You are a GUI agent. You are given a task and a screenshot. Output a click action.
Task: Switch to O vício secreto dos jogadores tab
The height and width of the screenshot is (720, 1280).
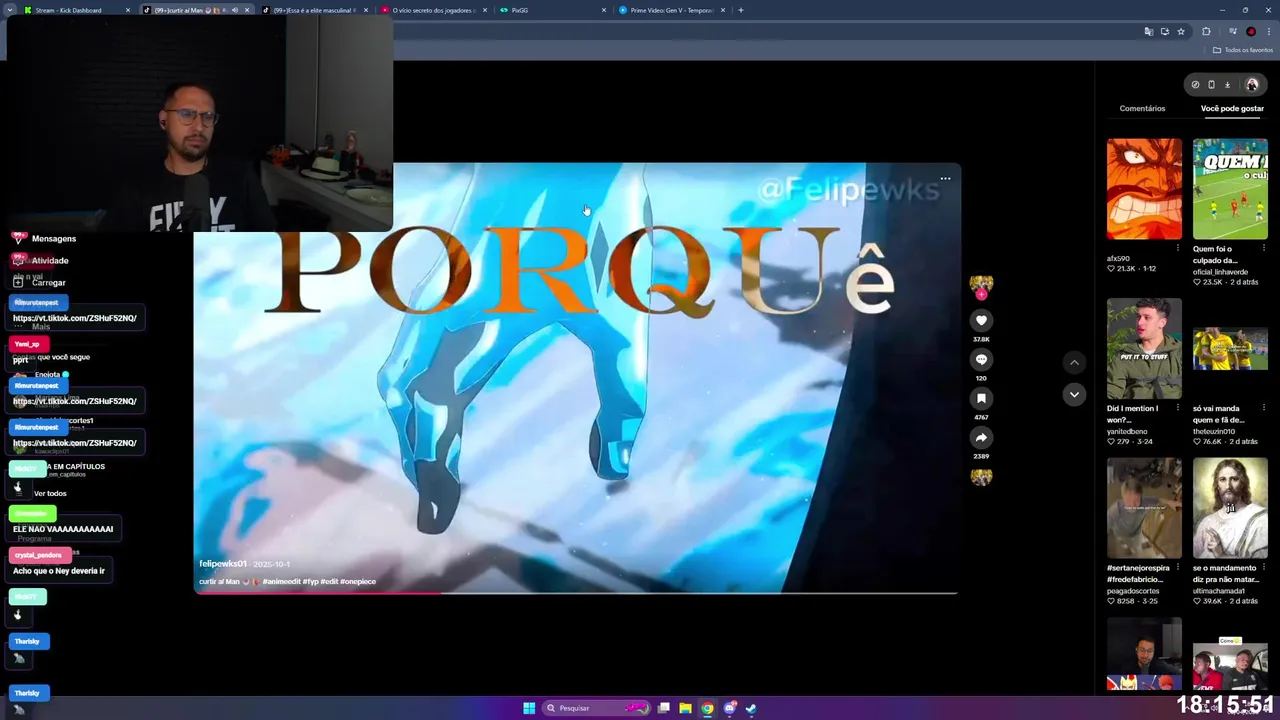(x=432, y=10)
